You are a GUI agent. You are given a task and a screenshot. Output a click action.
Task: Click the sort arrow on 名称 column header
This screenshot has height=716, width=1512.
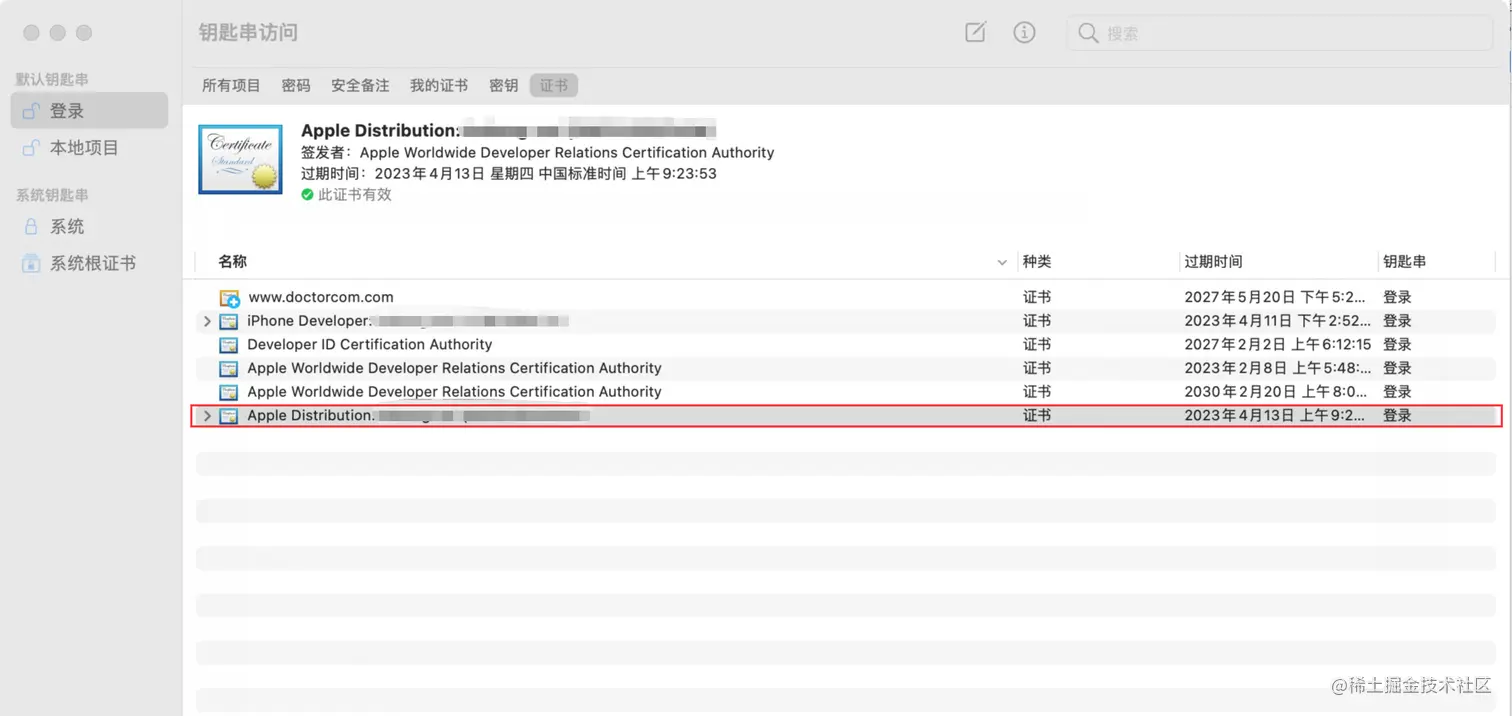tap(1002, 262)
